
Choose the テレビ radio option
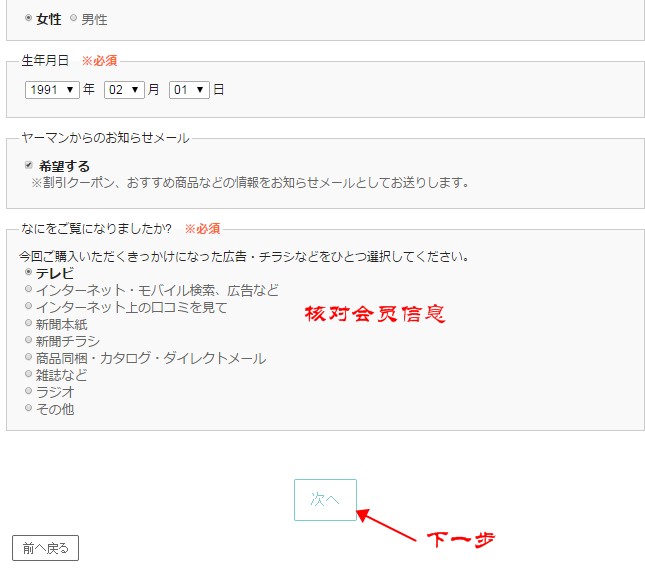[x=28, y=272]
